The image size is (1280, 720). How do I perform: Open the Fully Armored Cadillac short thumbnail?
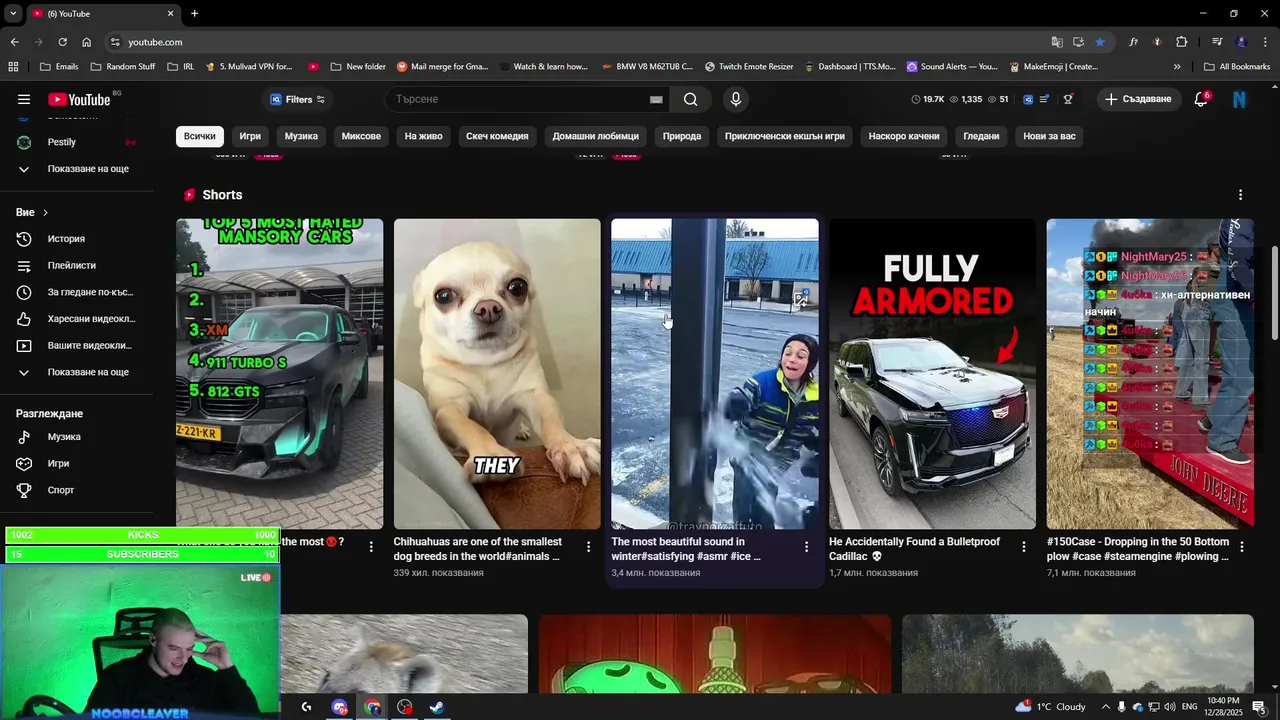[x=932, y=374]
